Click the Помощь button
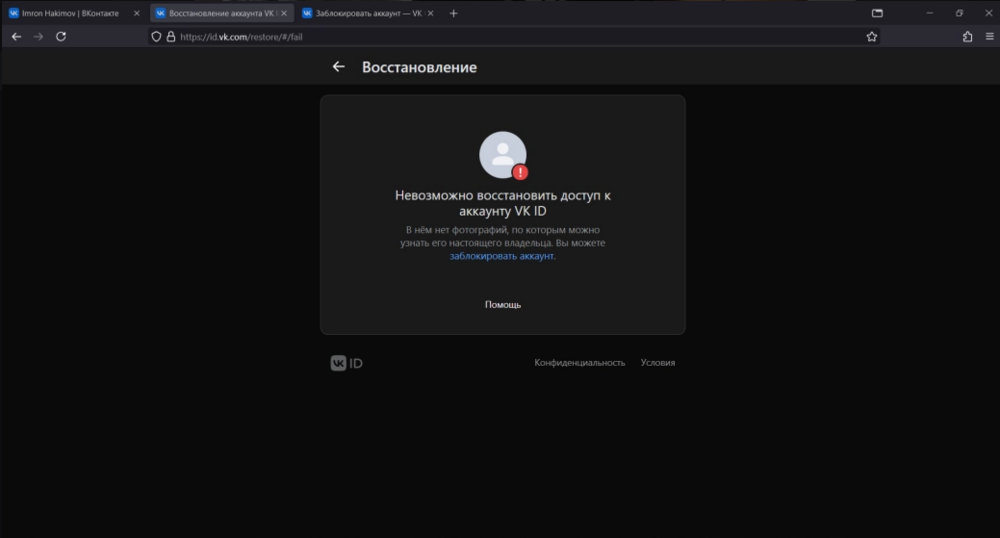 [503, 305]
